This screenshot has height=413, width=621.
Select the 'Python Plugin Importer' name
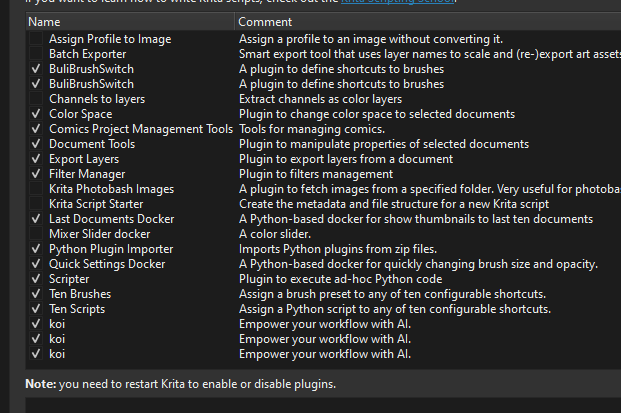(x=111, y=249)
